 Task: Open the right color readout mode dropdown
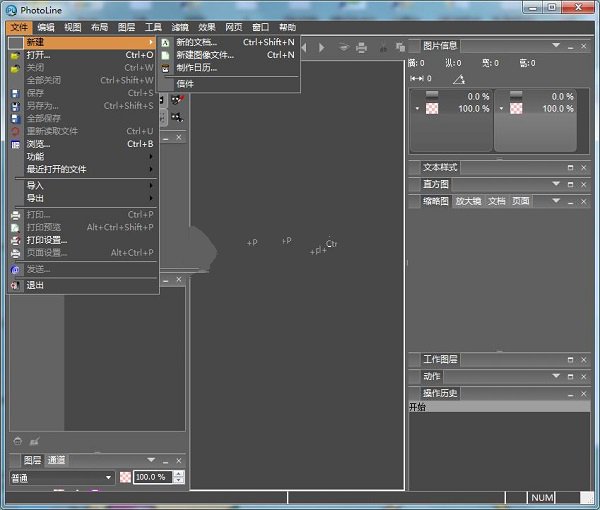coord(502,109)
